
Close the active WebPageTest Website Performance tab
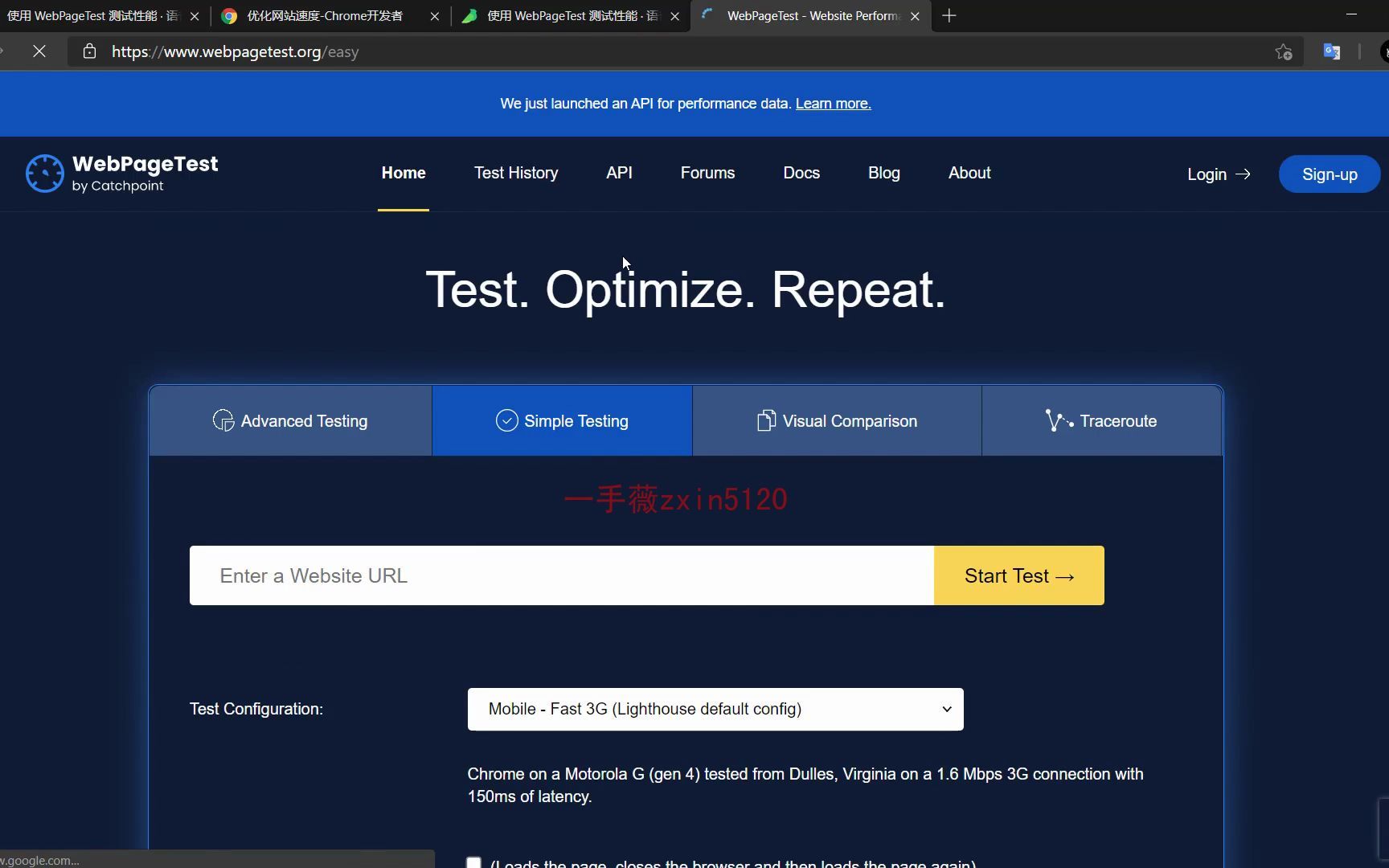coord(915,16)
